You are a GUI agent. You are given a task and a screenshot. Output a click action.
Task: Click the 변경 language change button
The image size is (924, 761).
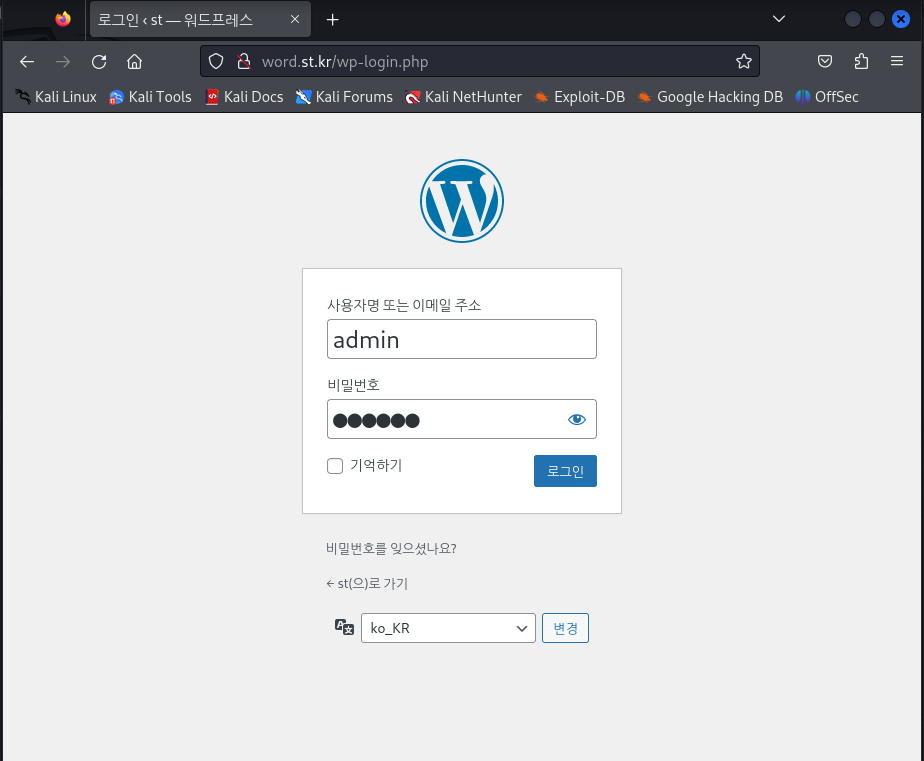[x=565, y=628]
